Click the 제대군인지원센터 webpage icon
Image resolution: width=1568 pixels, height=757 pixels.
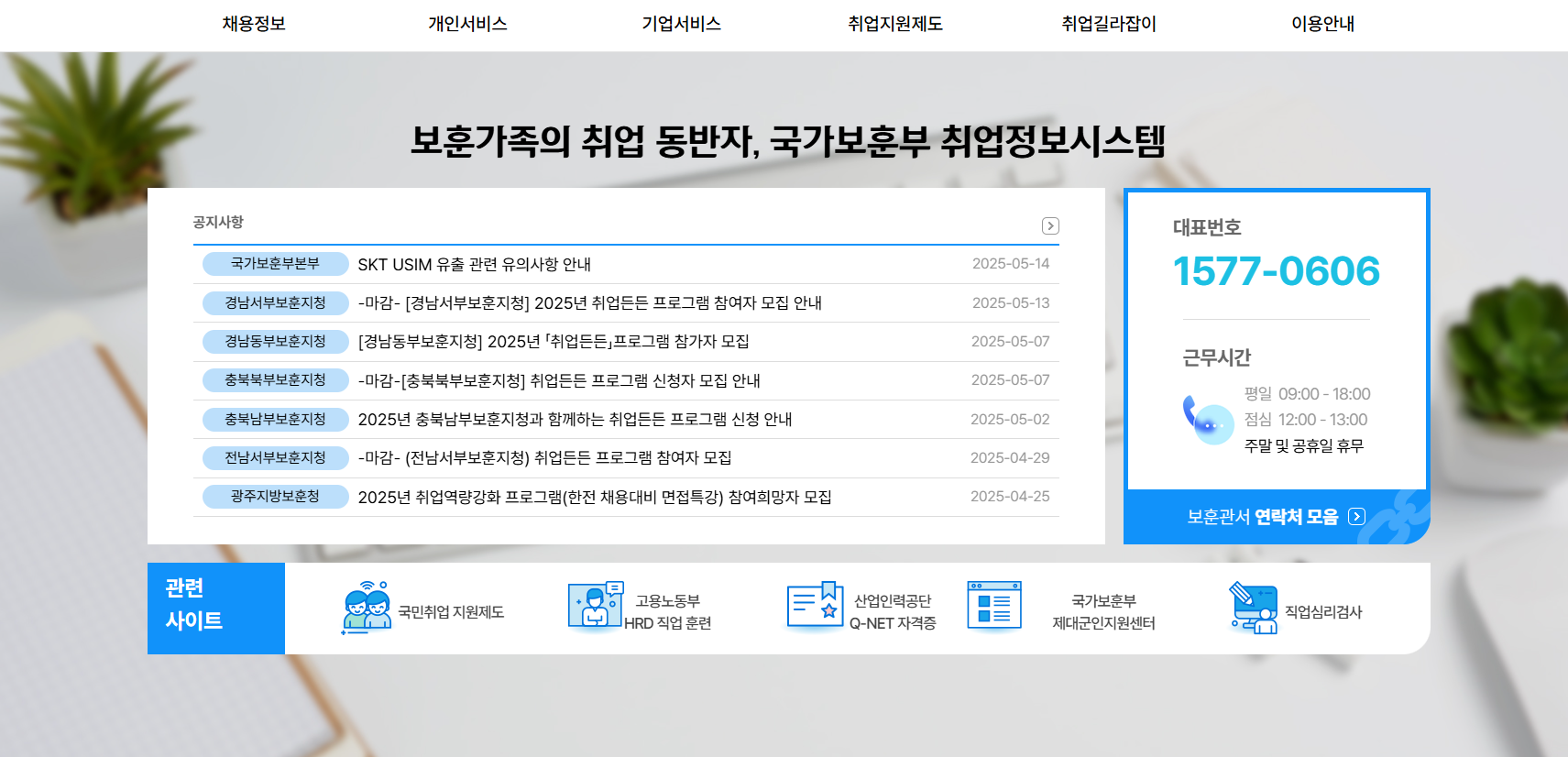994,606
